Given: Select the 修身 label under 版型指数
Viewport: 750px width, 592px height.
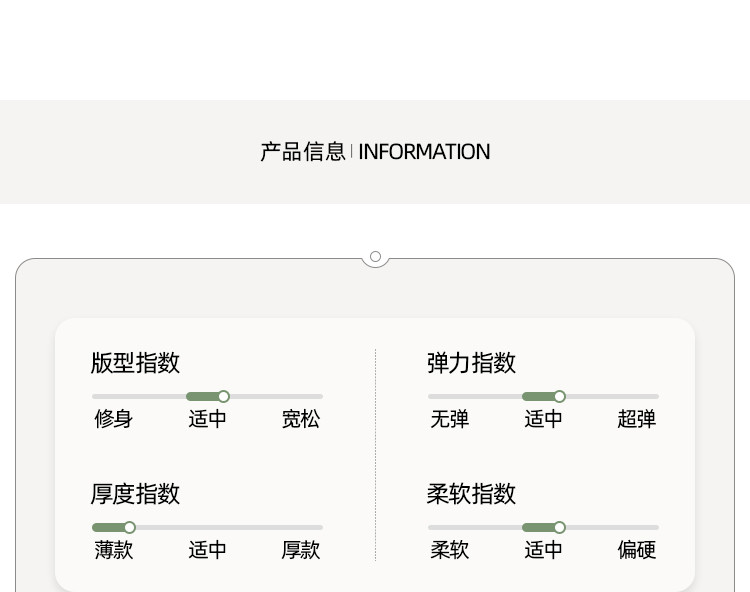Looking at the screenshot, I should (113, 420).
